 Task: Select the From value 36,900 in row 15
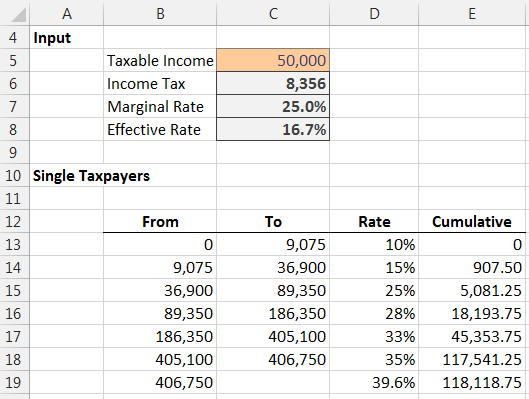(x=160, y=290)
